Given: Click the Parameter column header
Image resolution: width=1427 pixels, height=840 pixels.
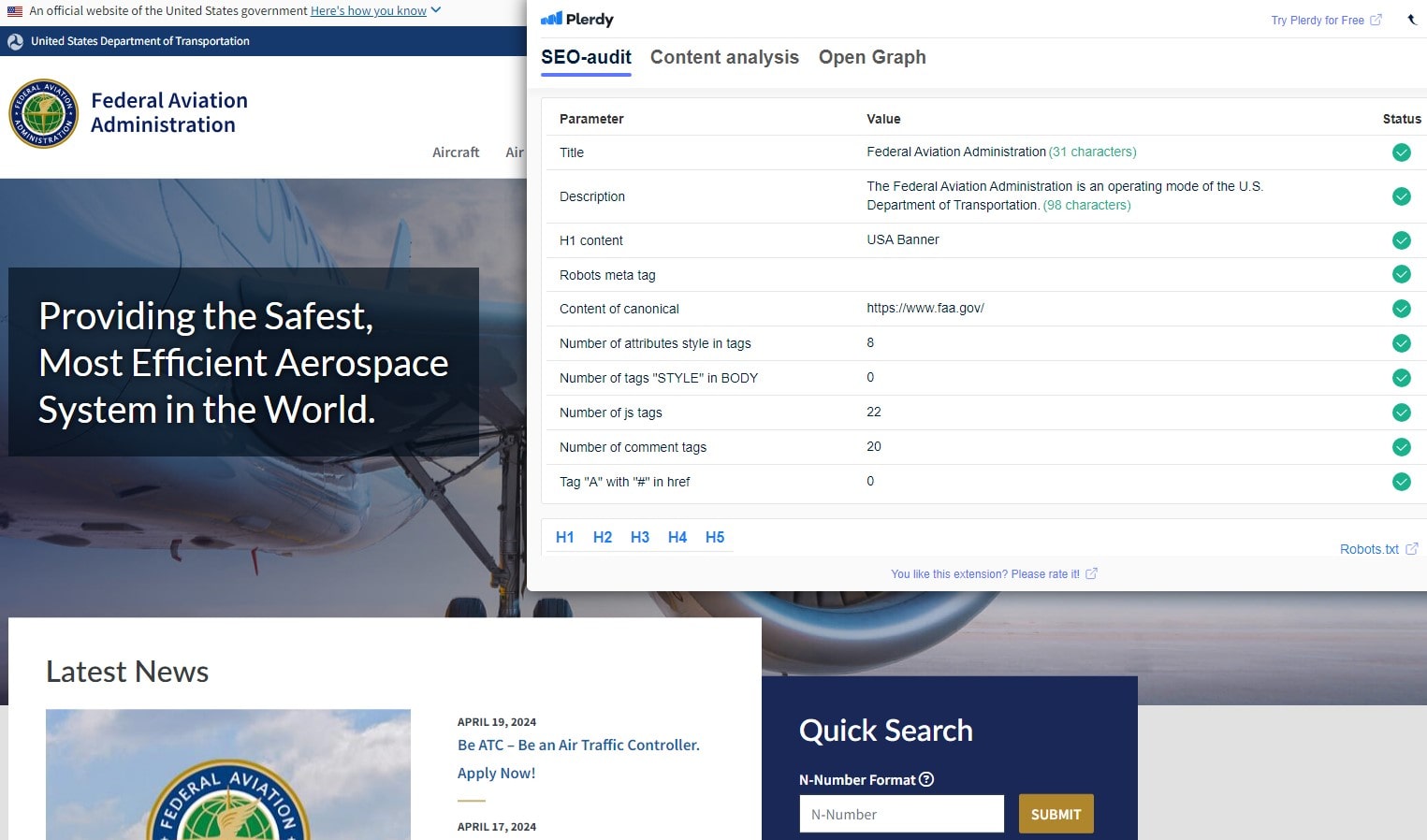Looking at the screenshot, I should tap(591, 119).
